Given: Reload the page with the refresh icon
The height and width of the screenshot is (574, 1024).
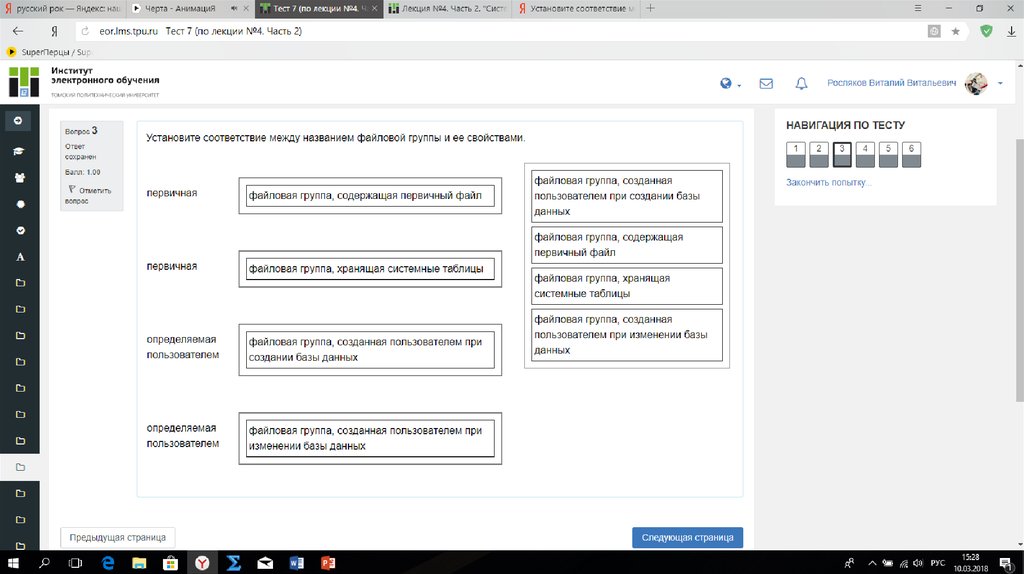Looking at the screenshot, I should tap(85, 31).
